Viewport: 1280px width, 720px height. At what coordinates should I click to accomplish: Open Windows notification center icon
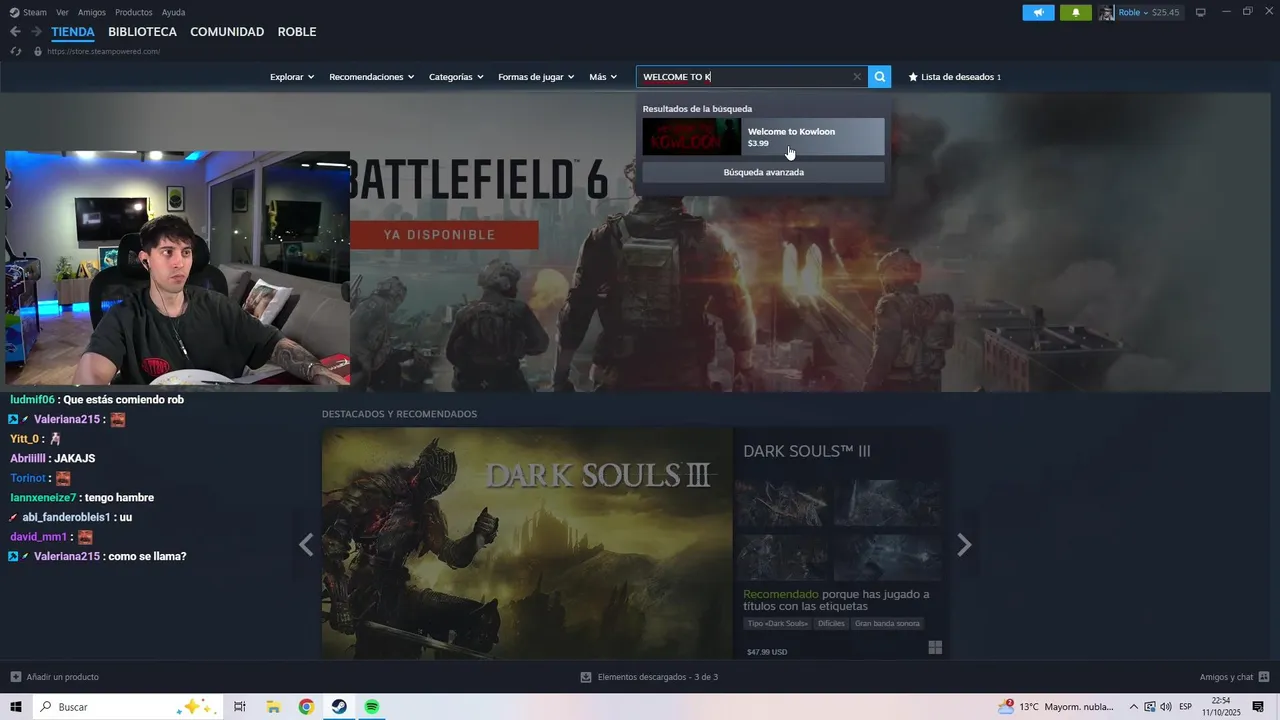[x=1258, y=707]
